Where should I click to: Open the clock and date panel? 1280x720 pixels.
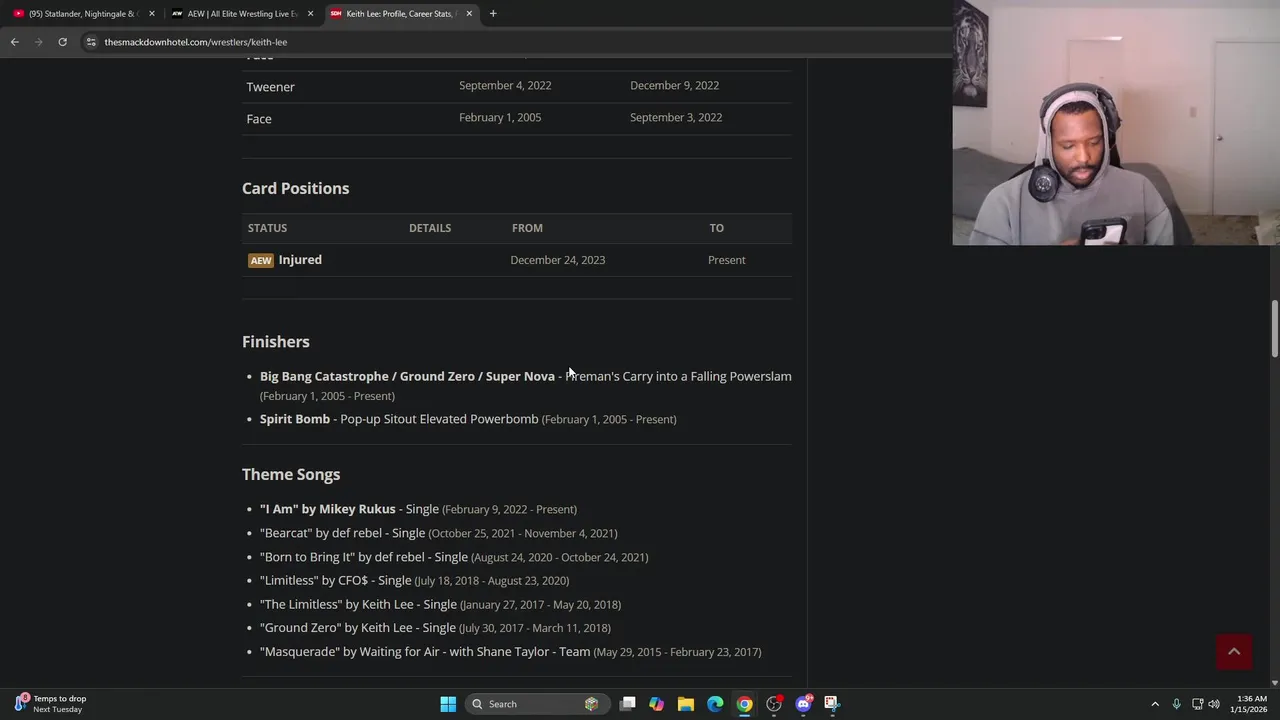(1251, 704)
